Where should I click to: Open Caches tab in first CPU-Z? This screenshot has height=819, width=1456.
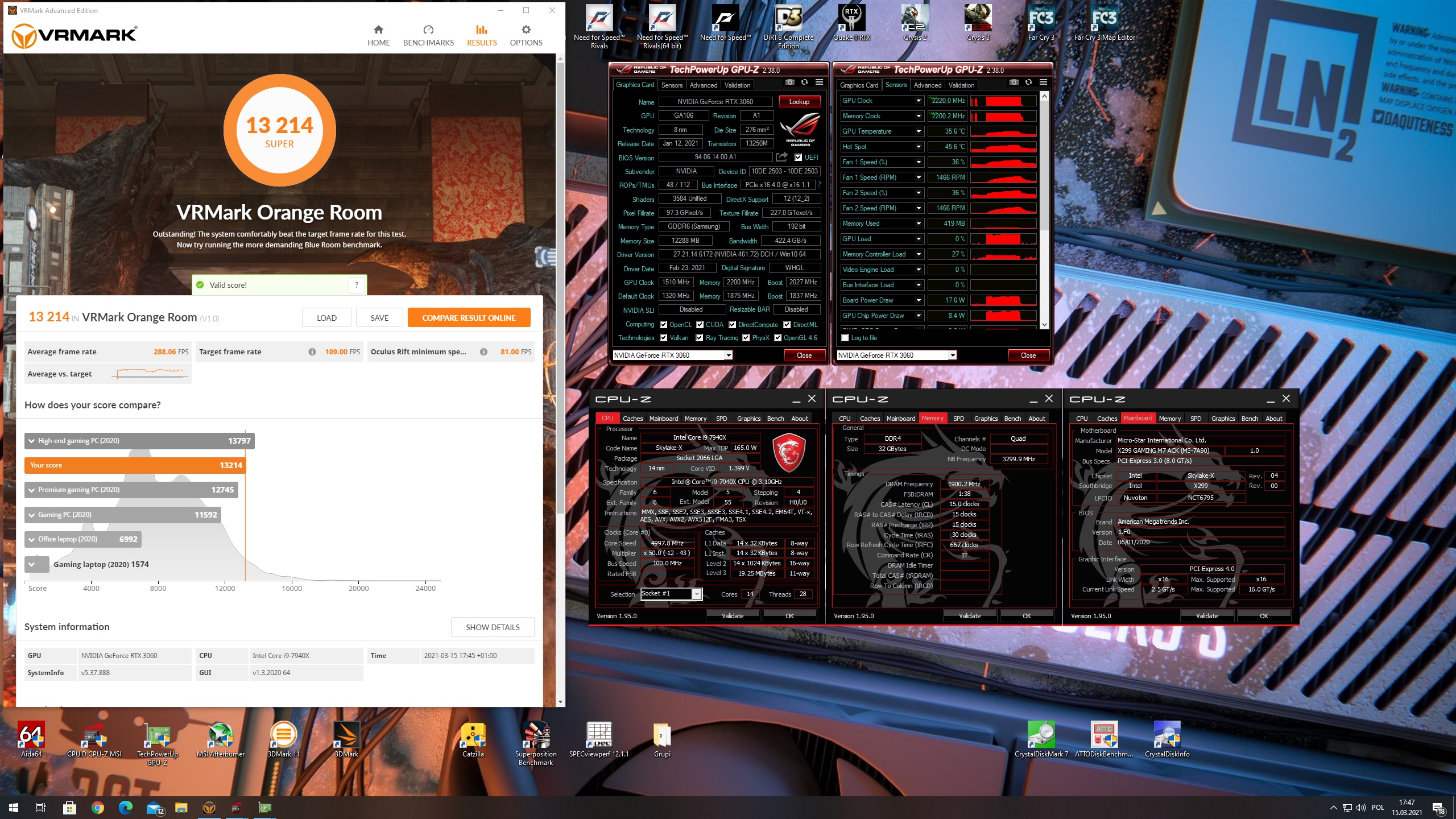pyautogui.click(x=632, y=419)
